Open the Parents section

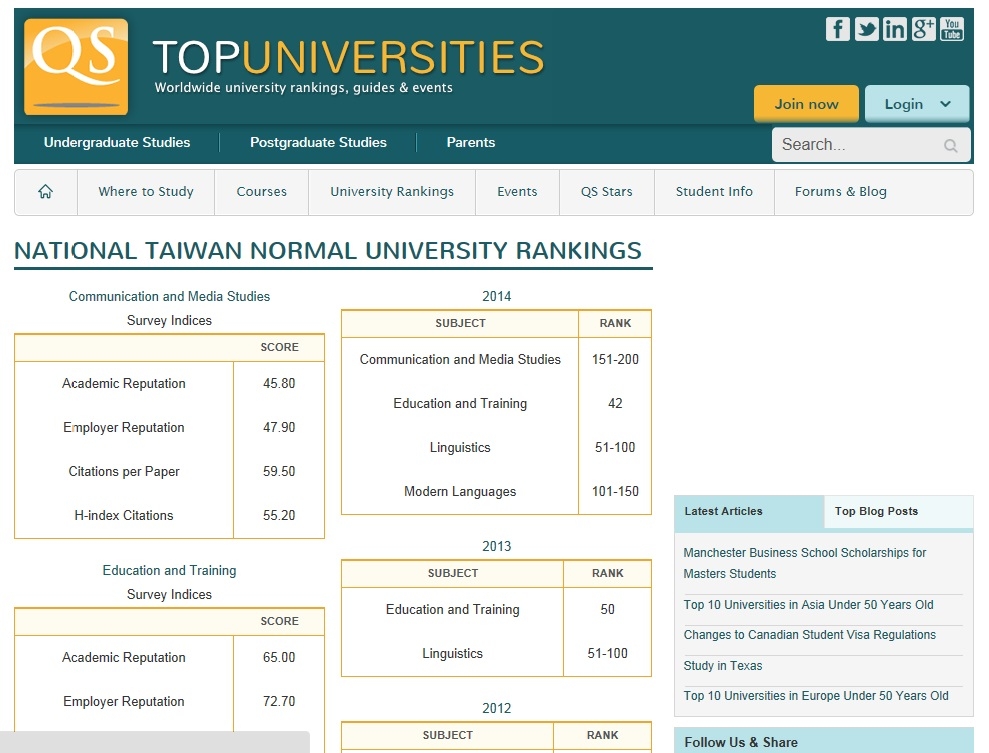[471, 143]
